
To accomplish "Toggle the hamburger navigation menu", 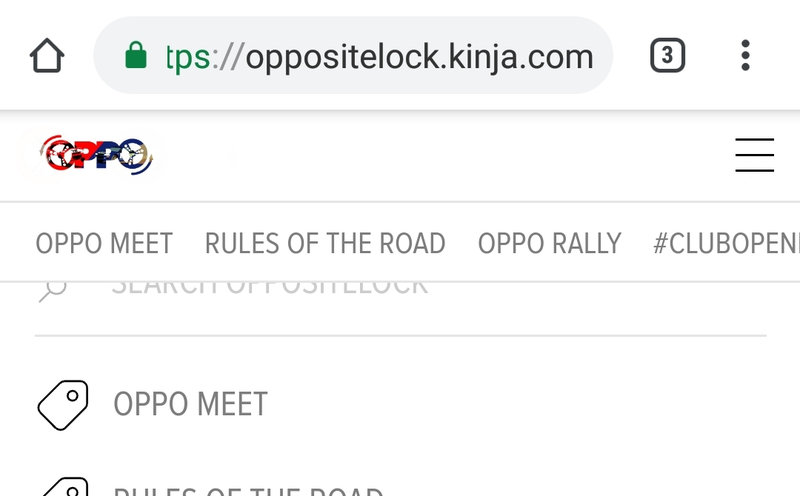I will pos(755,155).
